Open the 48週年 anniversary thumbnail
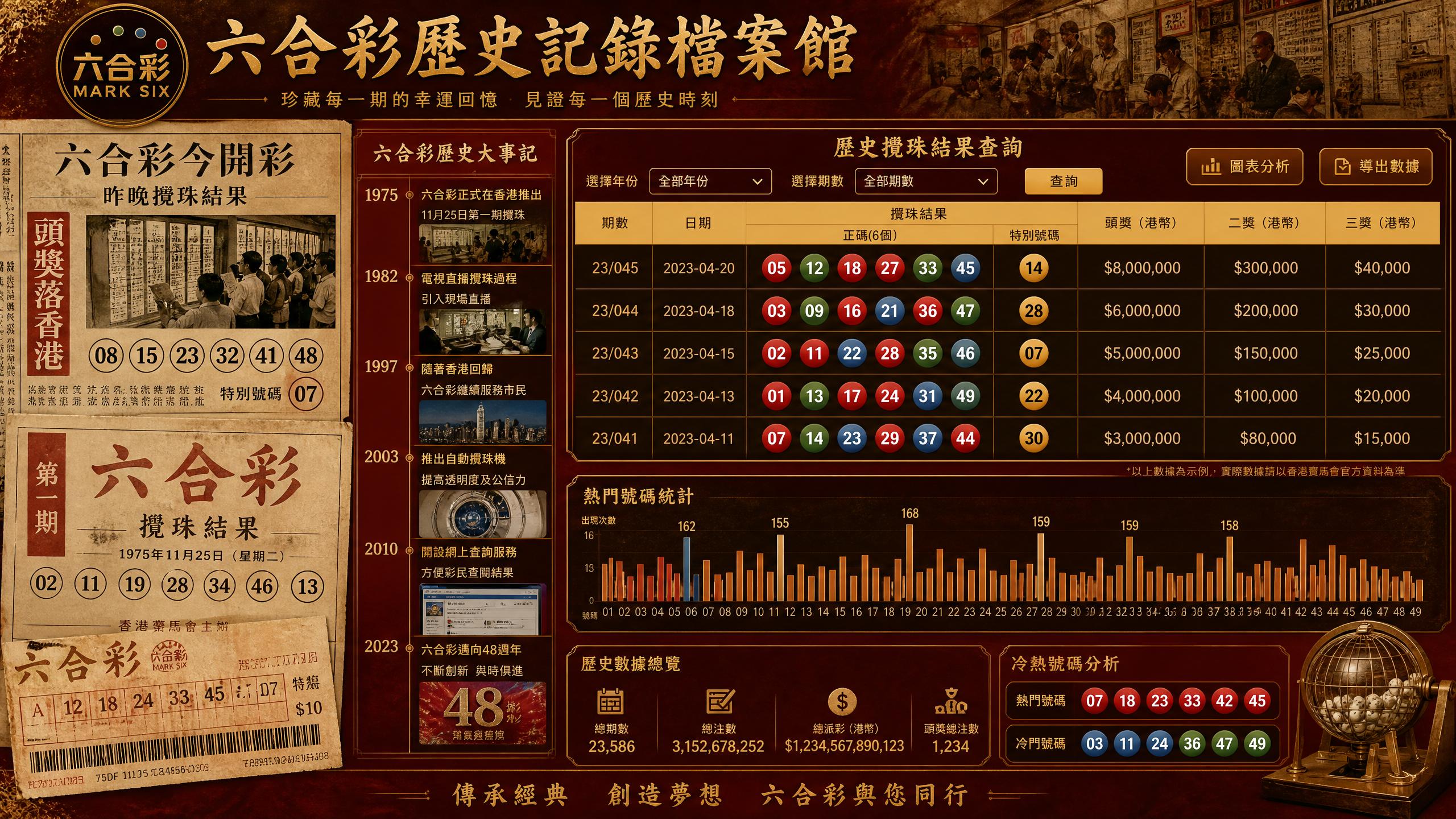The height and width of the screenshot is (819, 1456). 482,713
